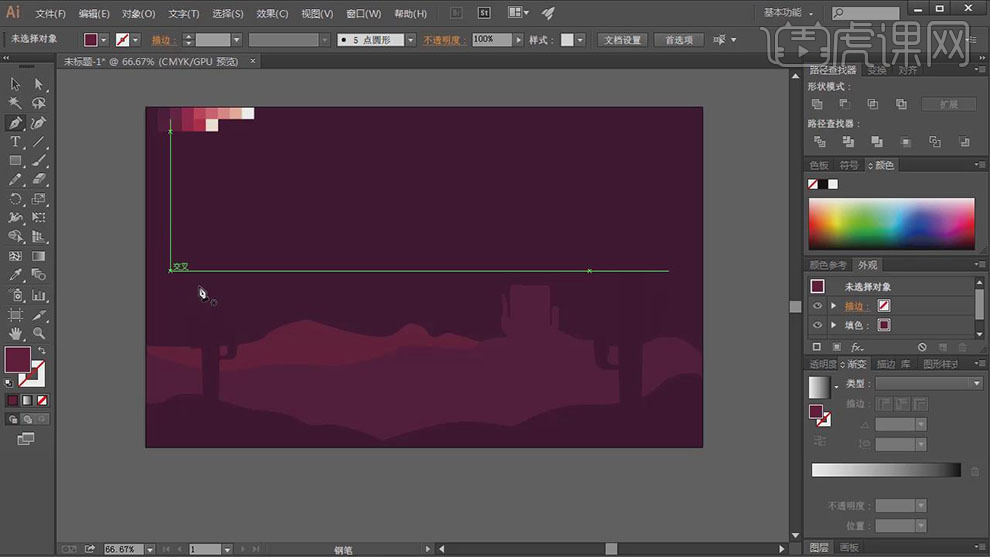The image size is (990, 557).
Task: Swap fill and stroke colors
Action: (x=41, y=351)
